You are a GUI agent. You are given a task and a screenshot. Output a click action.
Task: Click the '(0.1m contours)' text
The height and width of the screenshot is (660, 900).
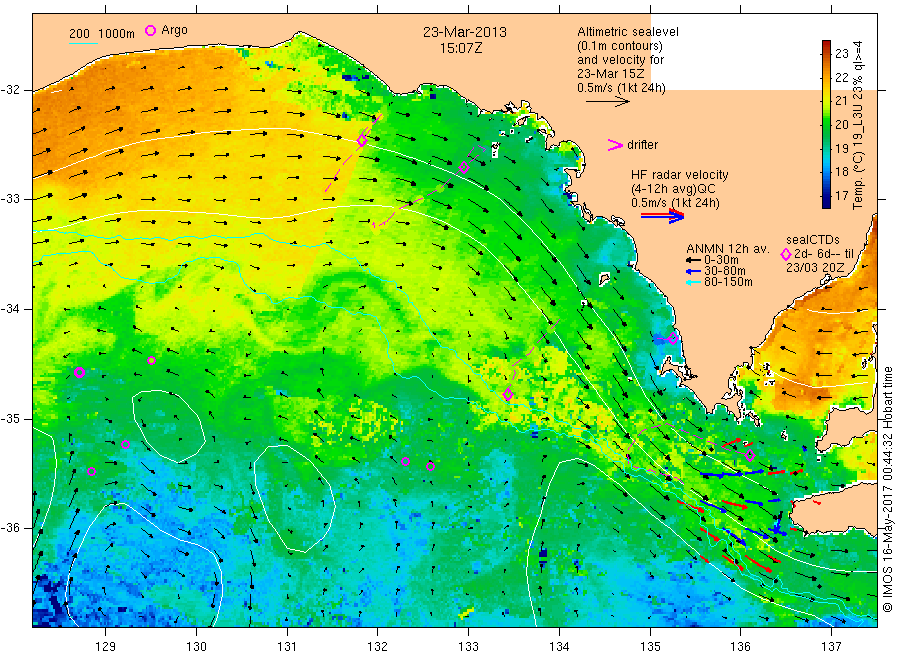[619, 46]
